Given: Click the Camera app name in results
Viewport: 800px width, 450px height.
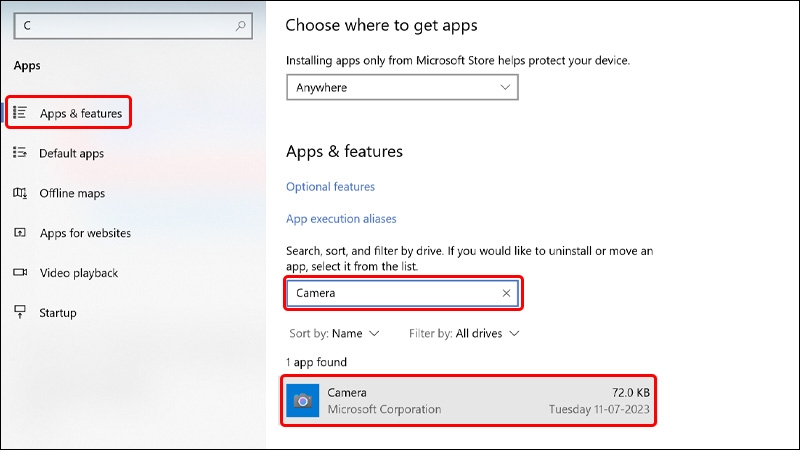Looking at the screenshot, I should [347, 392].
